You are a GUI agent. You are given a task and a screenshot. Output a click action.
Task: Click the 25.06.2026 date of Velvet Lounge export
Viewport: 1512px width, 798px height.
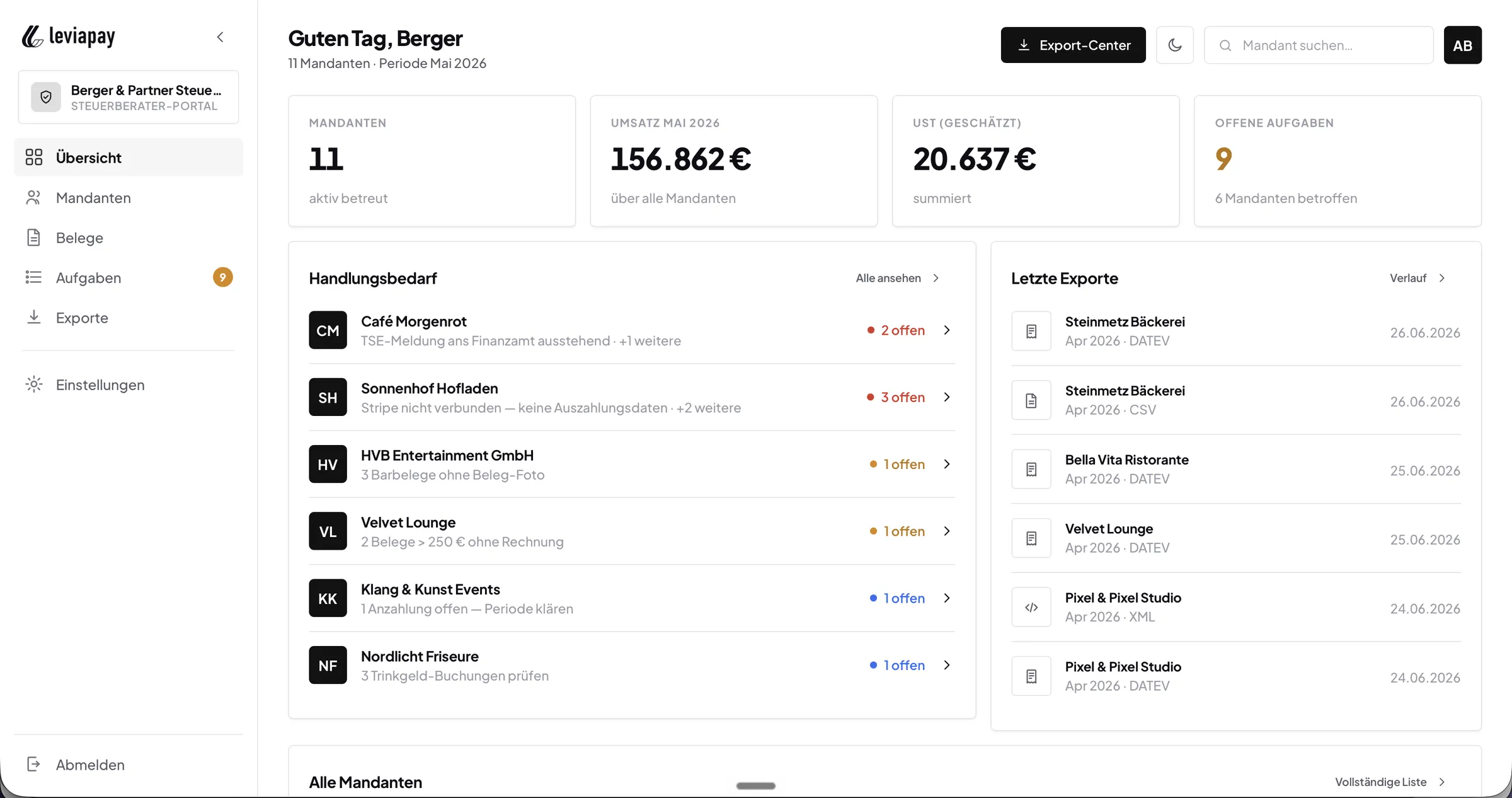point(1424,540)
